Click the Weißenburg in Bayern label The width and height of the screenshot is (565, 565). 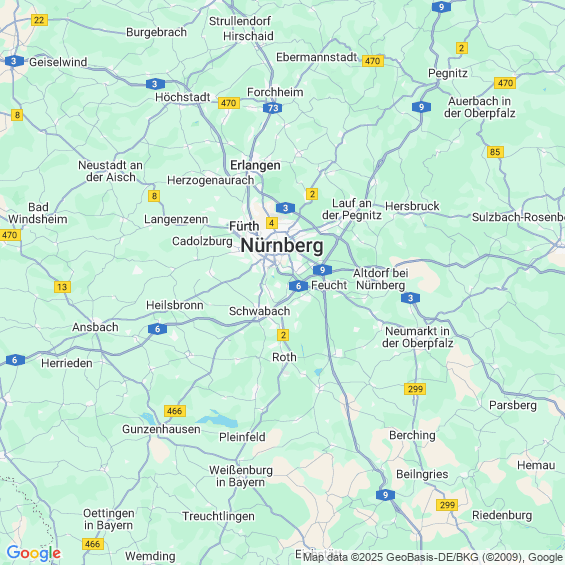tap(241, 476)
